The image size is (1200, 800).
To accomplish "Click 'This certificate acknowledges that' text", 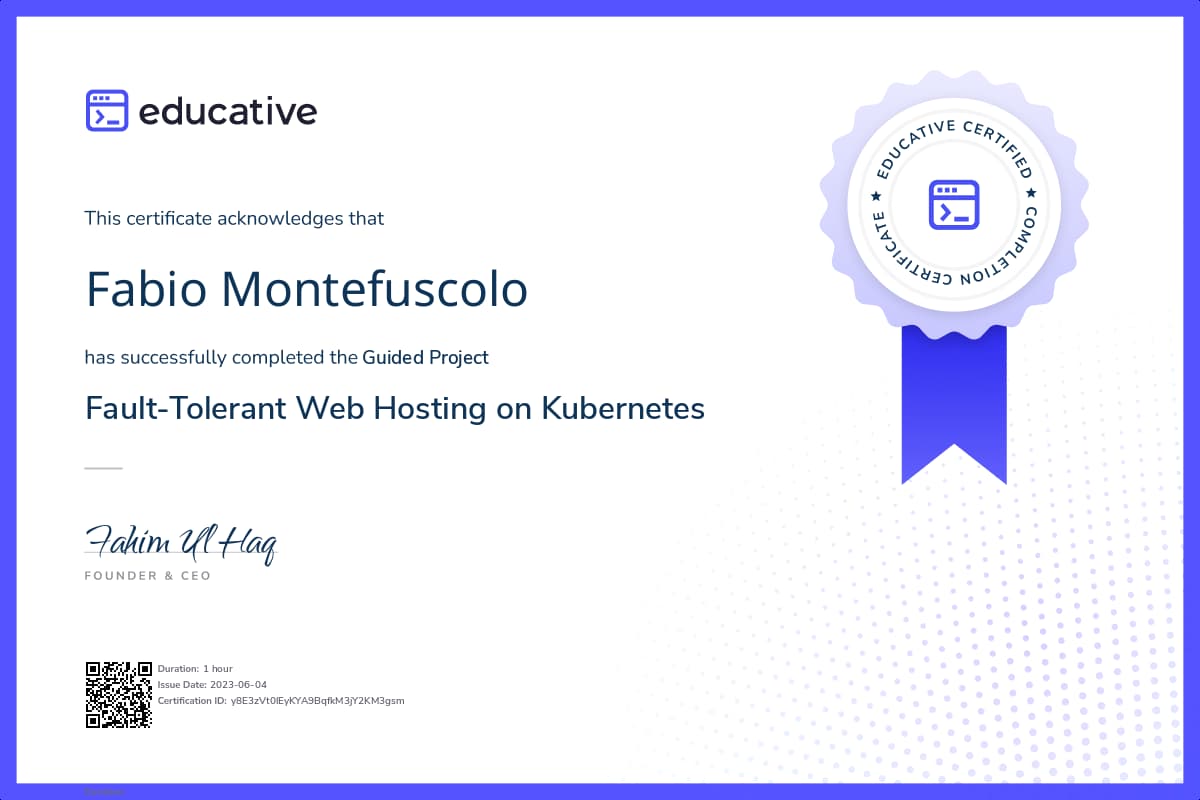I will [234, 218].
